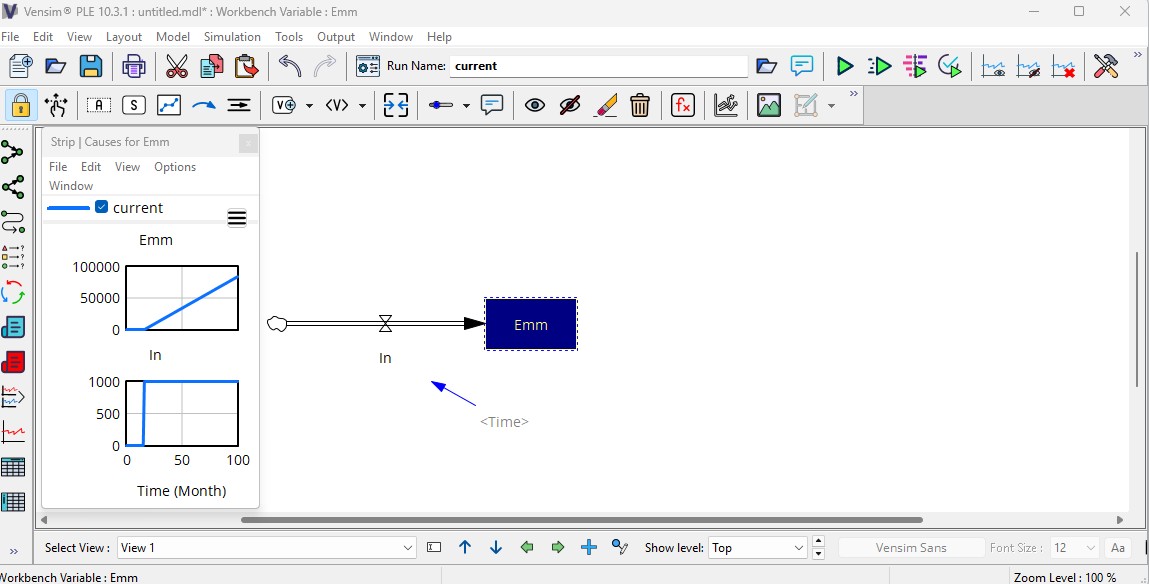1149x584 pixels.
Task: Expand the left sidebar overflow chevron
Action: tap(13, 551)
